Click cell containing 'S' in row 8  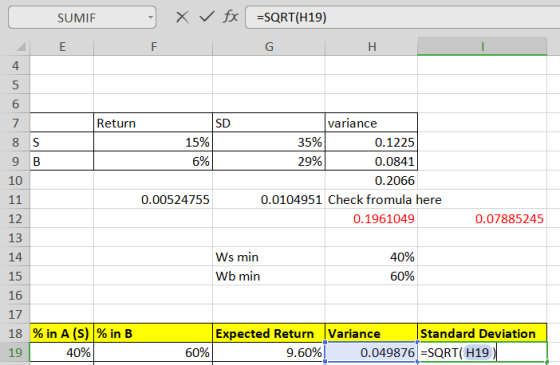(62, 142)
